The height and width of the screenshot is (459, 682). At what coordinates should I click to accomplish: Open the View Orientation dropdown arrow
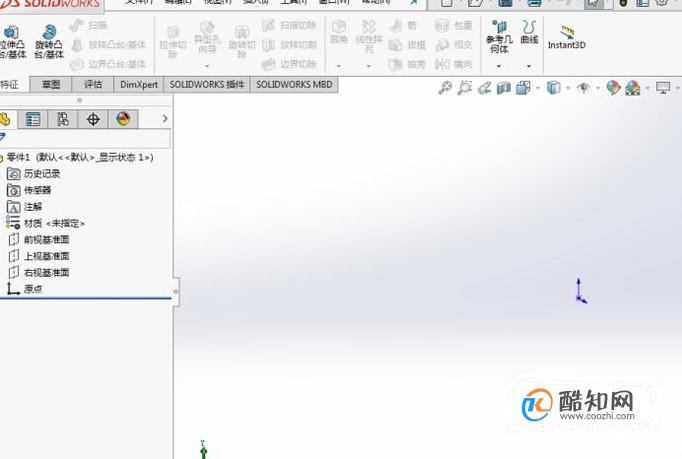(x=538, y=88)
